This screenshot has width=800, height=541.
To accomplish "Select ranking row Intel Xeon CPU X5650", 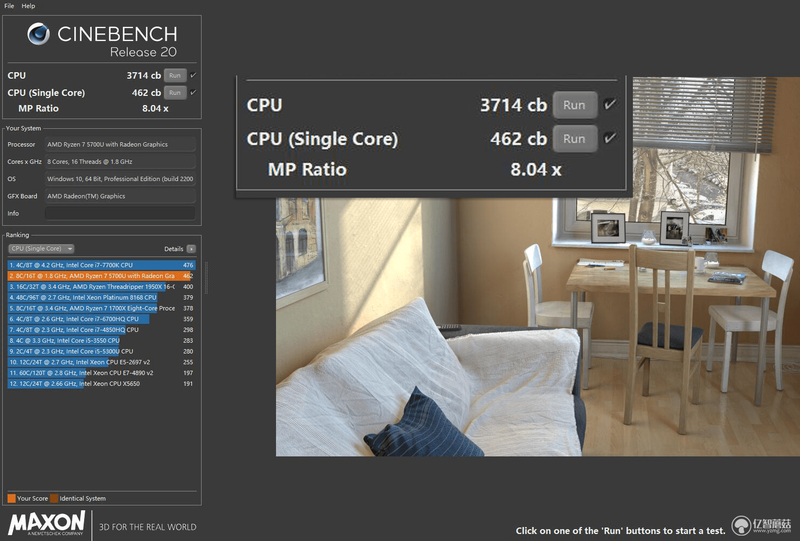I will [101, 383].
